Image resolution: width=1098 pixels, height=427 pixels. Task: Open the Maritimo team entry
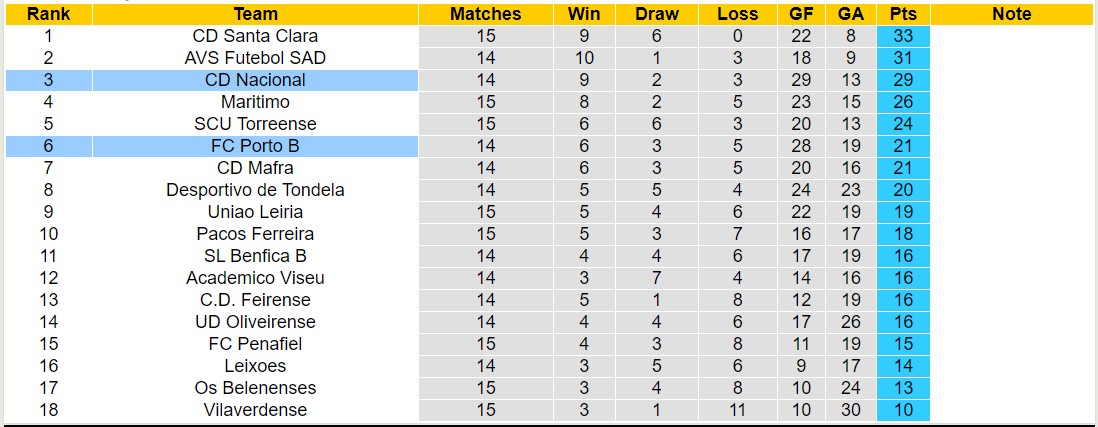pos(255,102)
